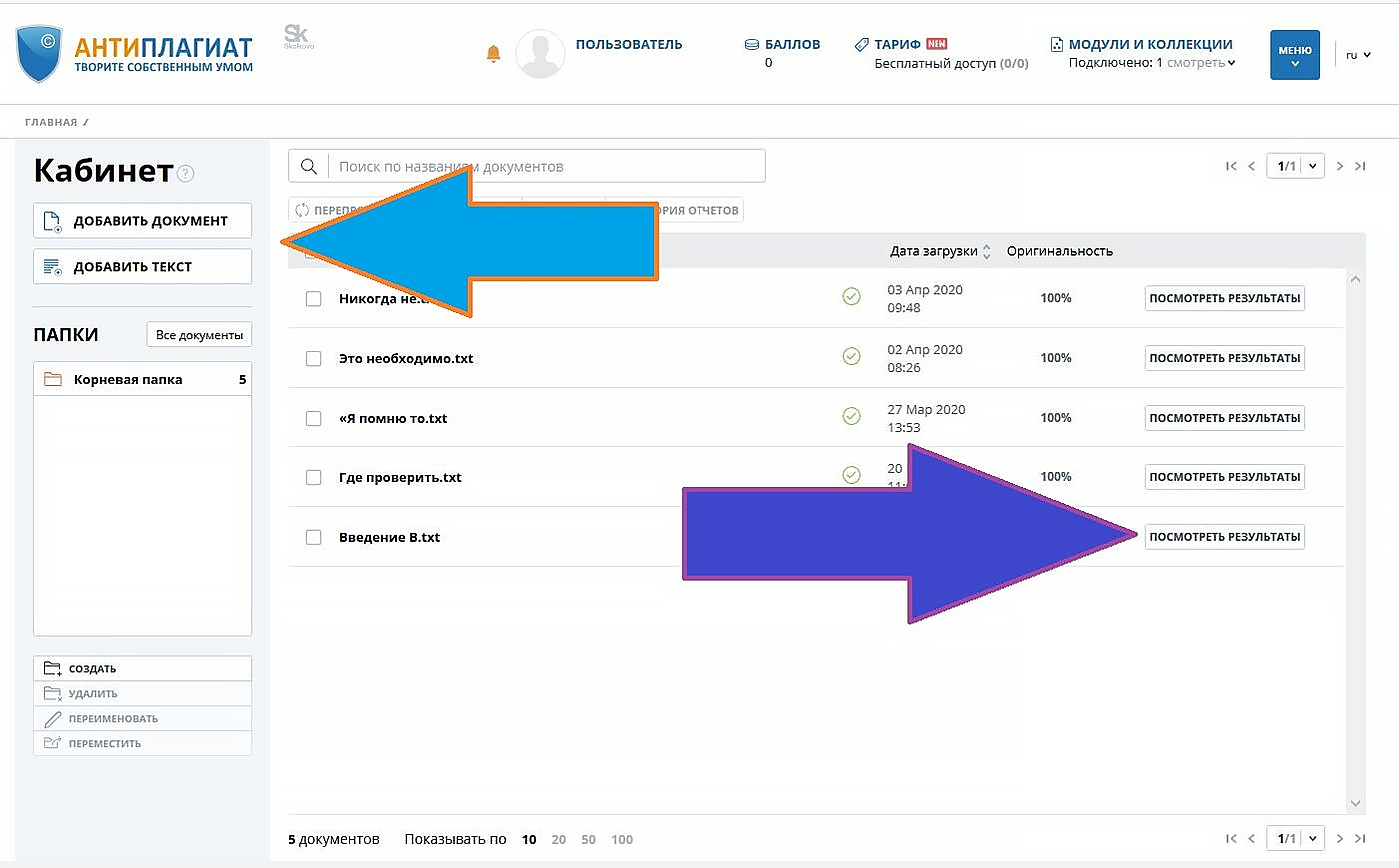Go to next page in bottom pager
The image size is (1399, 868).
coord(1340,838)
